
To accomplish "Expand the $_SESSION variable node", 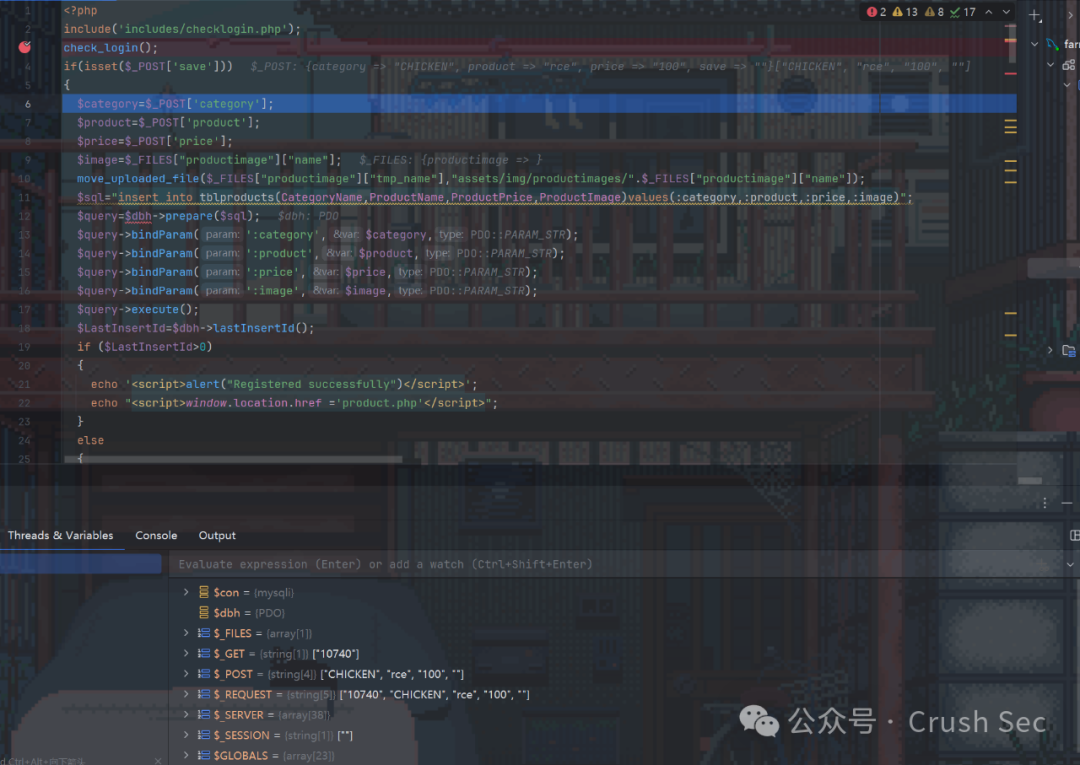I will 186,735.
